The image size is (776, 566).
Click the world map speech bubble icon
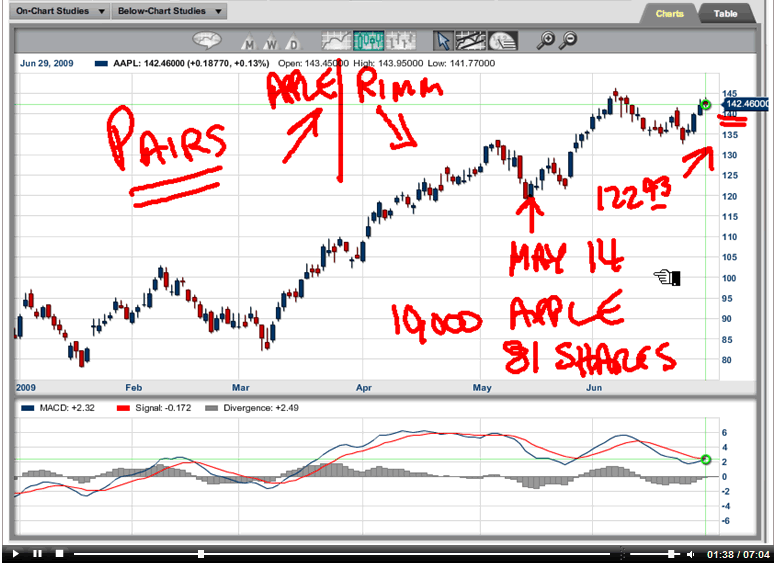pyautogui.click(x=206, y=41)
